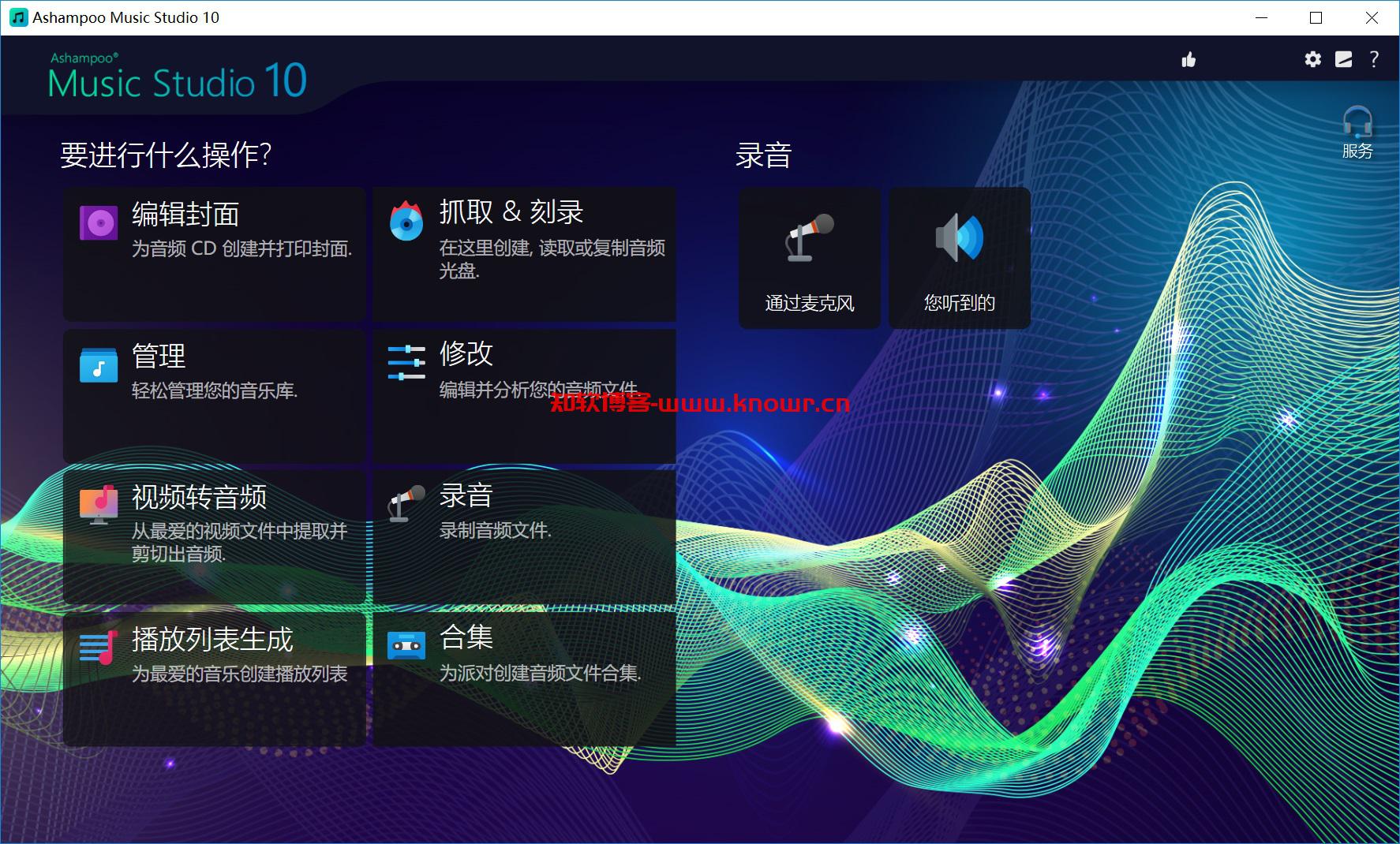
Task: Click the Music Studio 10 logo
Action: point(178,77)
